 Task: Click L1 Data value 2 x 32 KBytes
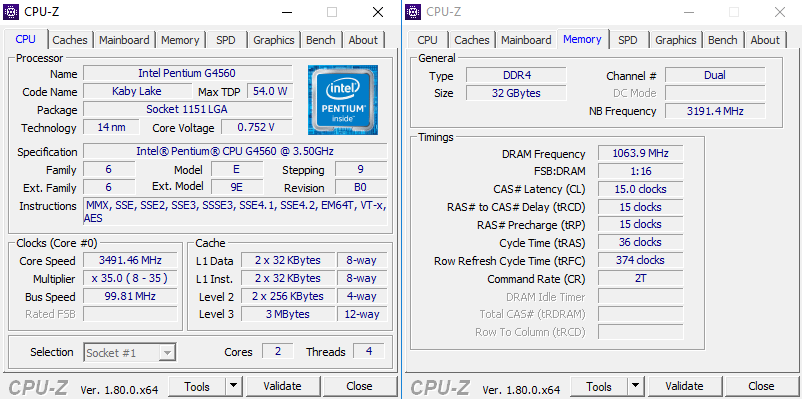click(x=287, y=260)
